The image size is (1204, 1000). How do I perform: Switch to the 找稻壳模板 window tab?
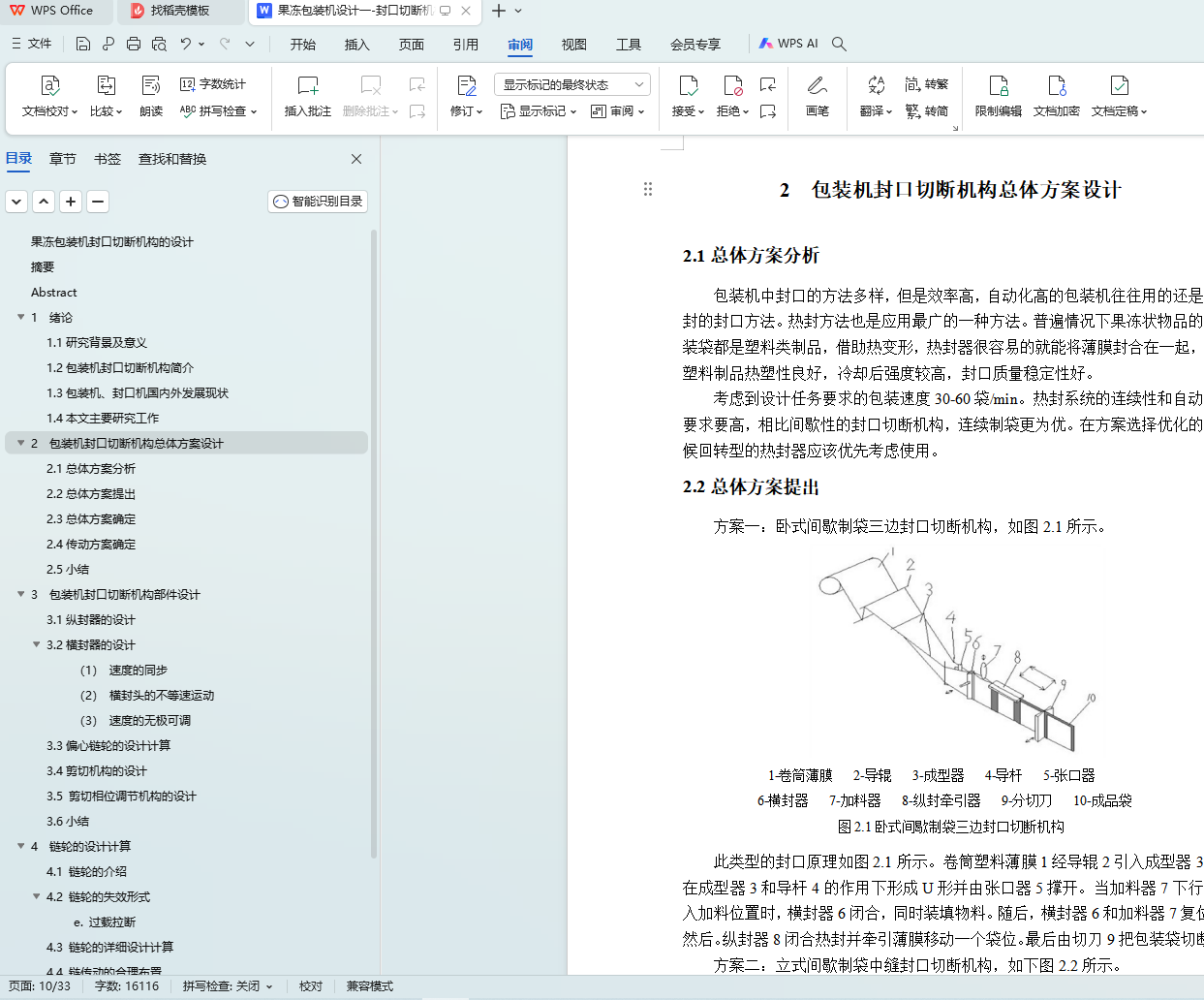[x=180, y=11]
